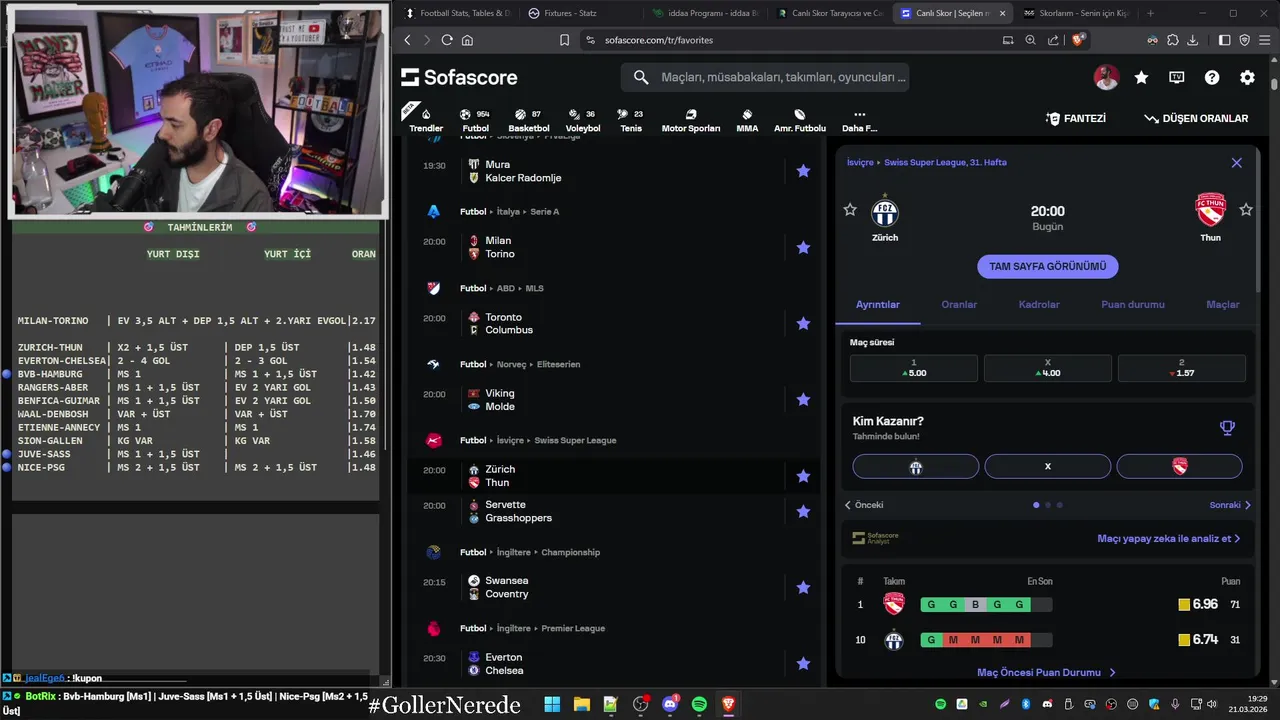Go to Önceki prediction card
The image size is (1280, 720).
(x=864, y=505)
